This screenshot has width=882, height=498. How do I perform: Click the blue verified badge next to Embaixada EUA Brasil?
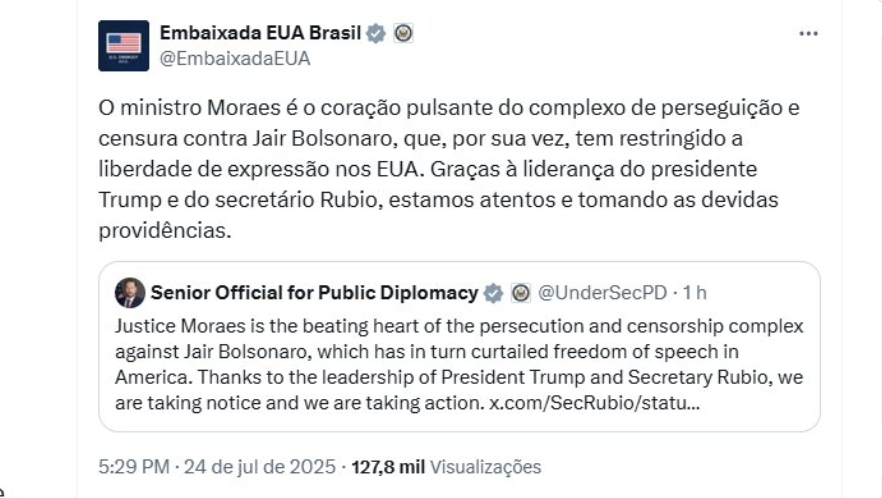click(x=376, y=34)
